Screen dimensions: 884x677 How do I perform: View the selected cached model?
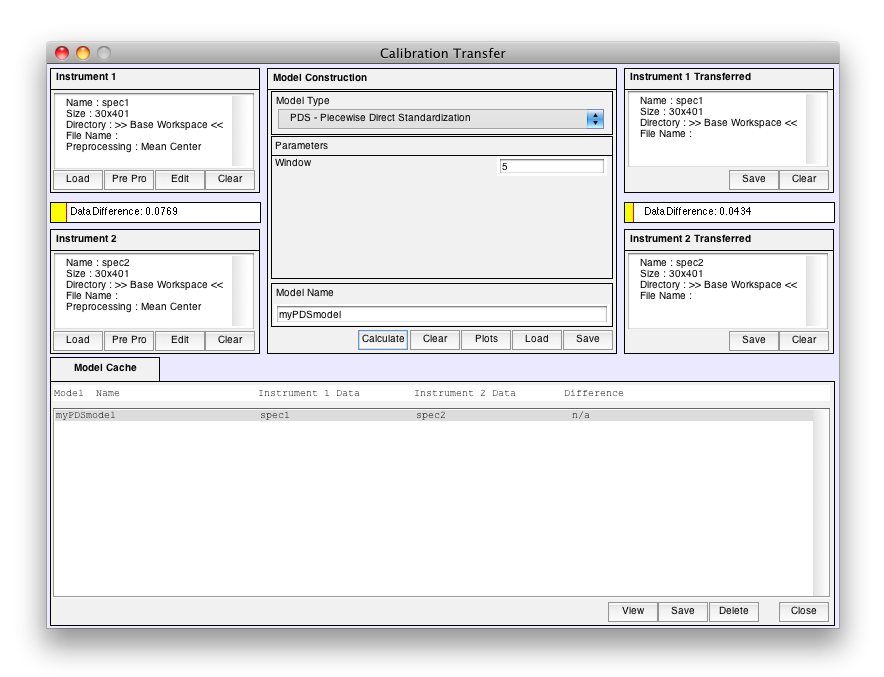point(633,611)
